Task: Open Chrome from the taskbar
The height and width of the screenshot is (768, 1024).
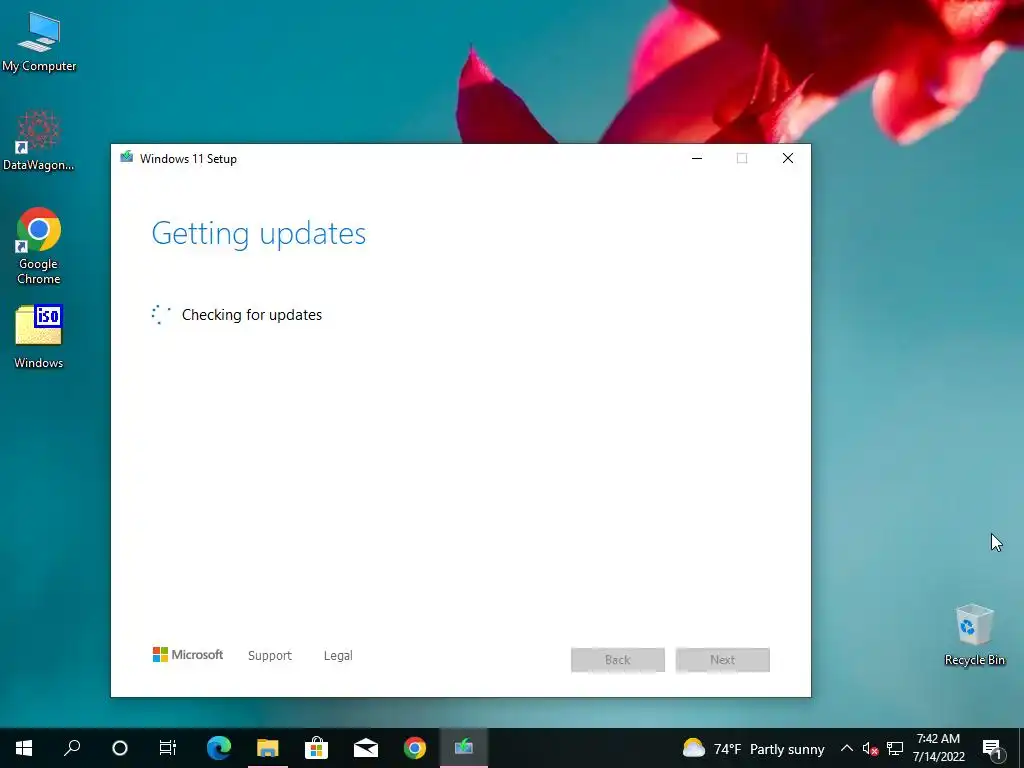Action: (415, 748)
